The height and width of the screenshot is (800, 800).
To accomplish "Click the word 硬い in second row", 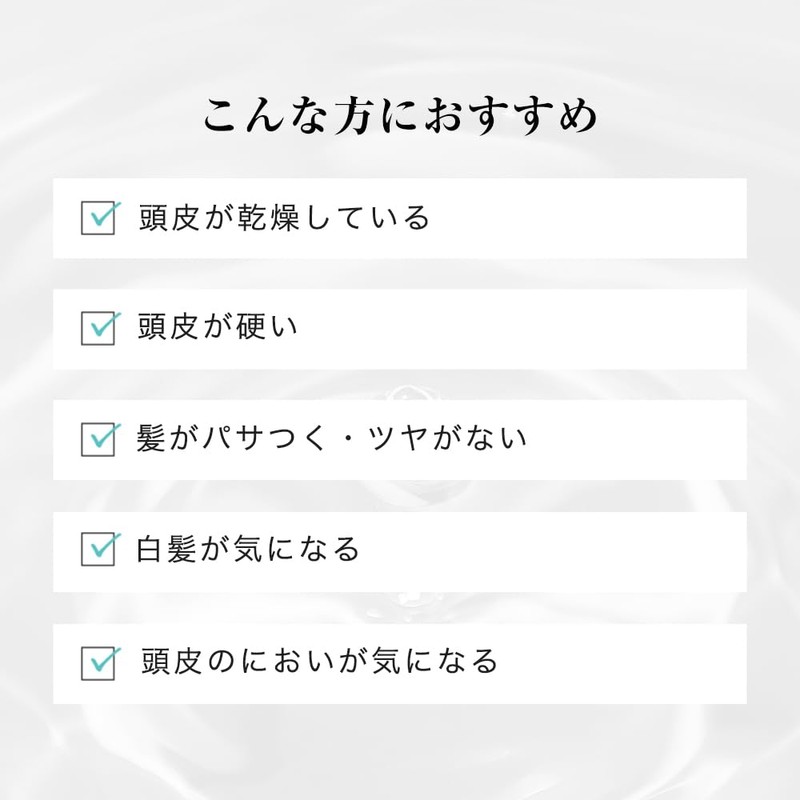I will [267, 327].
